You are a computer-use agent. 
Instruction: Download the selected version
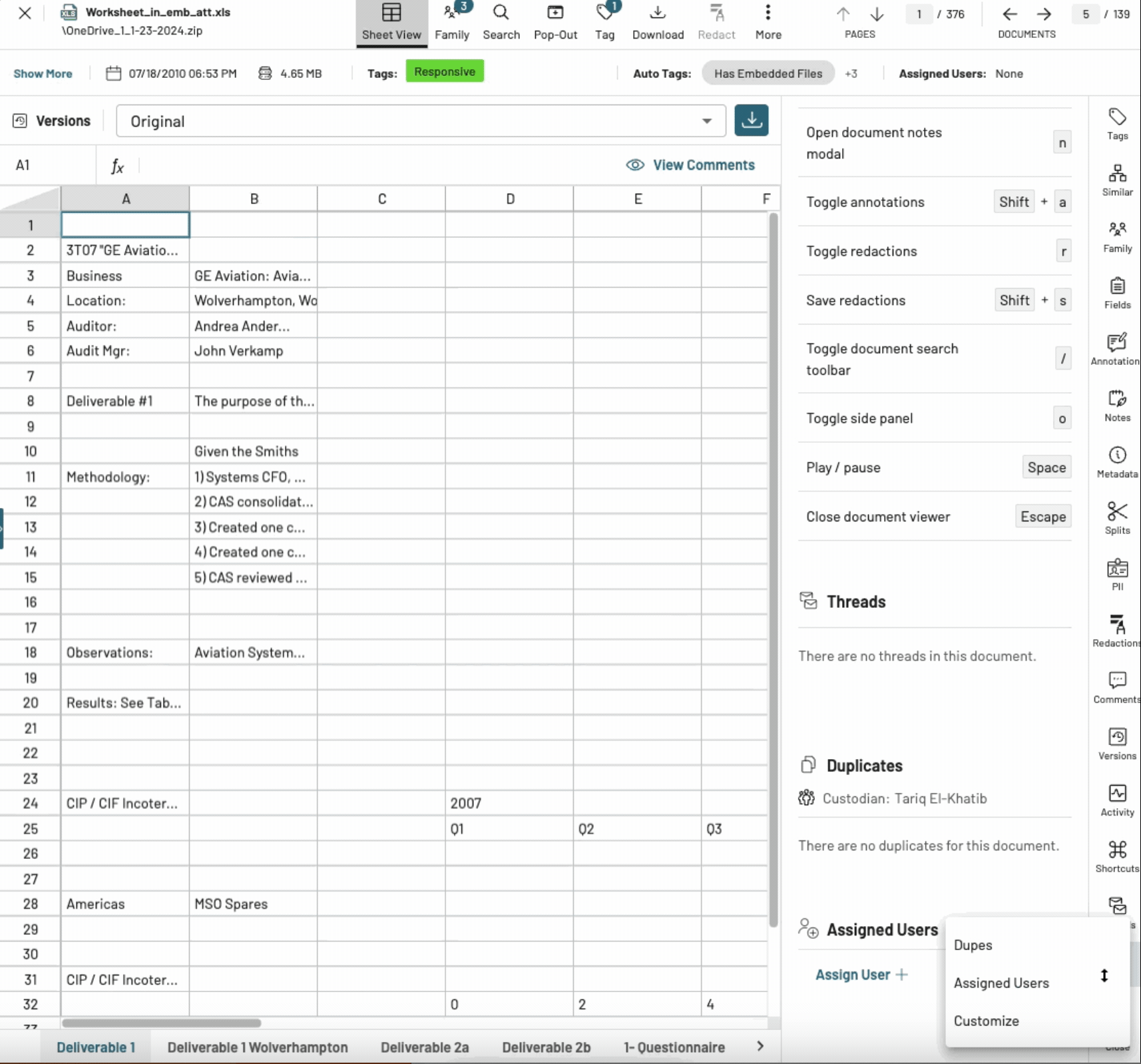752,121
